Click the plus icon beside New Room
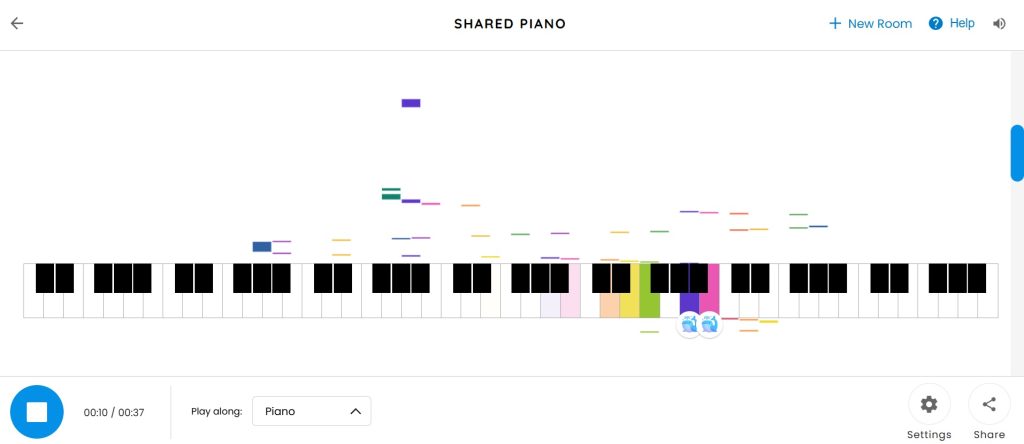1024x444 pixels. click(835, 24)
